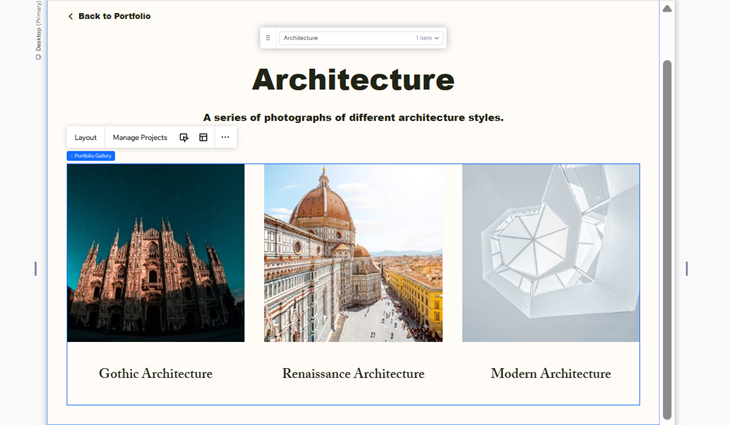Click the add-element icon next to Manage Projects
Screen dimensions: 729x425
point(184,138)
